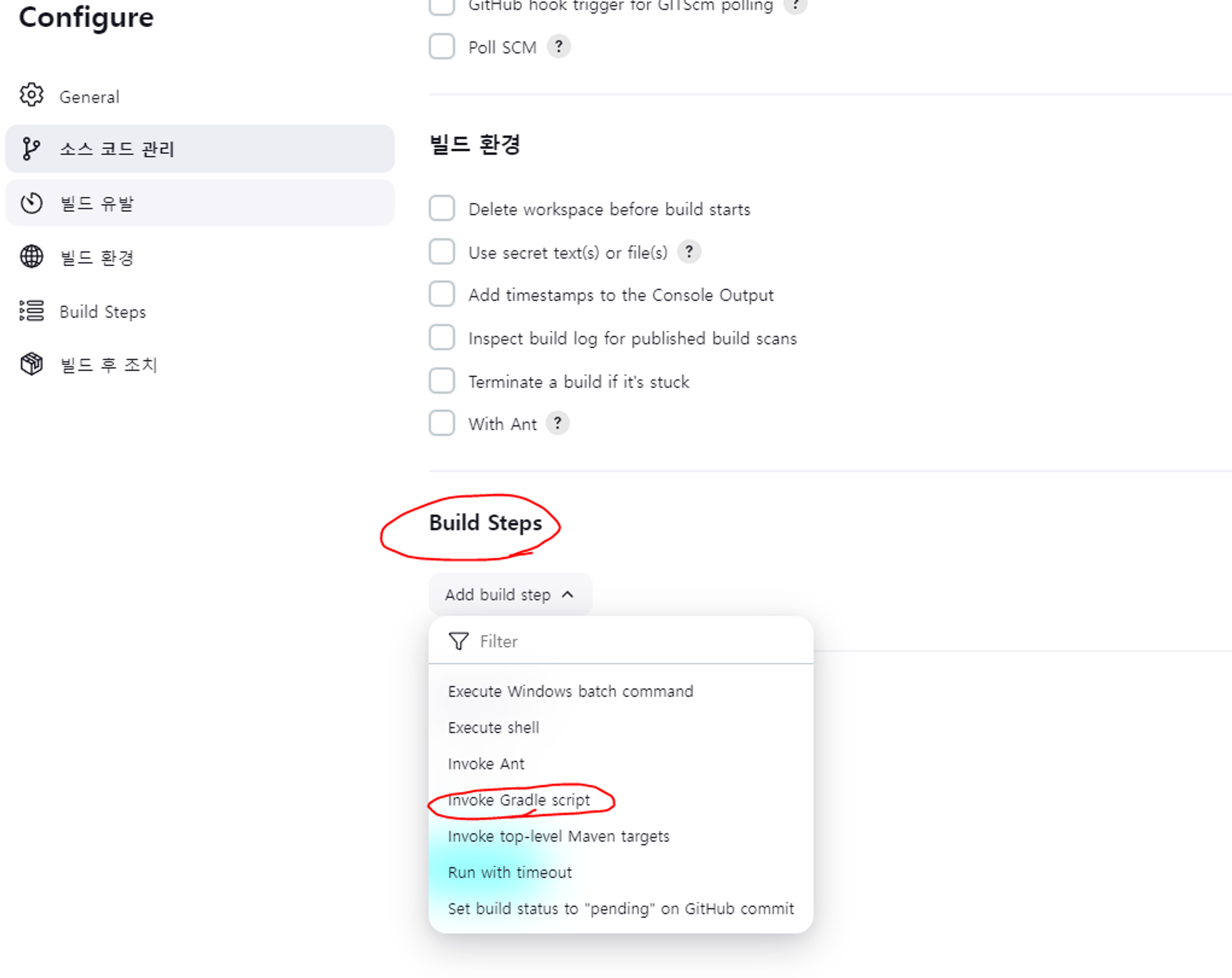
Task: Toggle the Poll SCM checkbox
Action: tap(442, 47)
